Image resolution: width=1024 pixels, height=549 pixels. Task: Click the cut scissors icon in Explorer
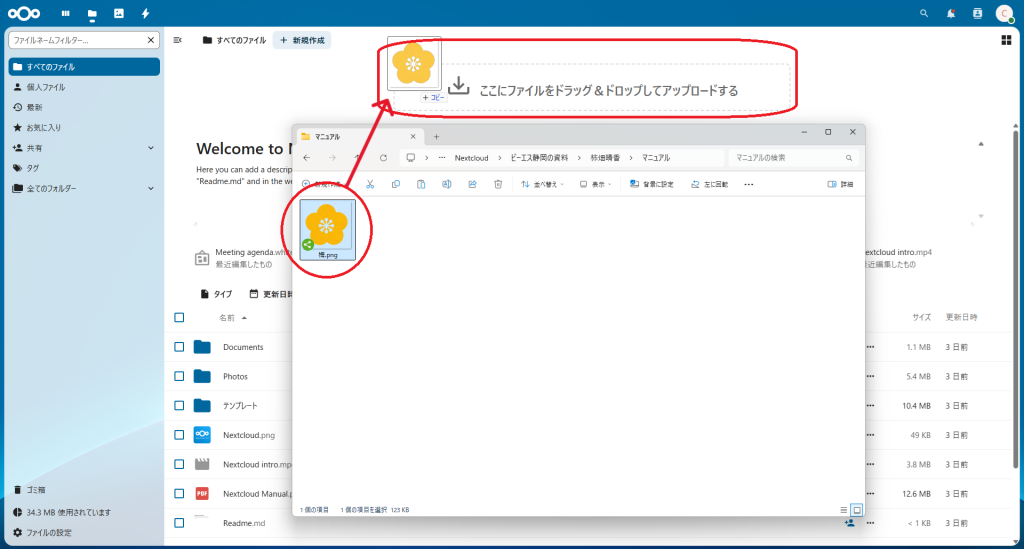[x=370, y=184]
